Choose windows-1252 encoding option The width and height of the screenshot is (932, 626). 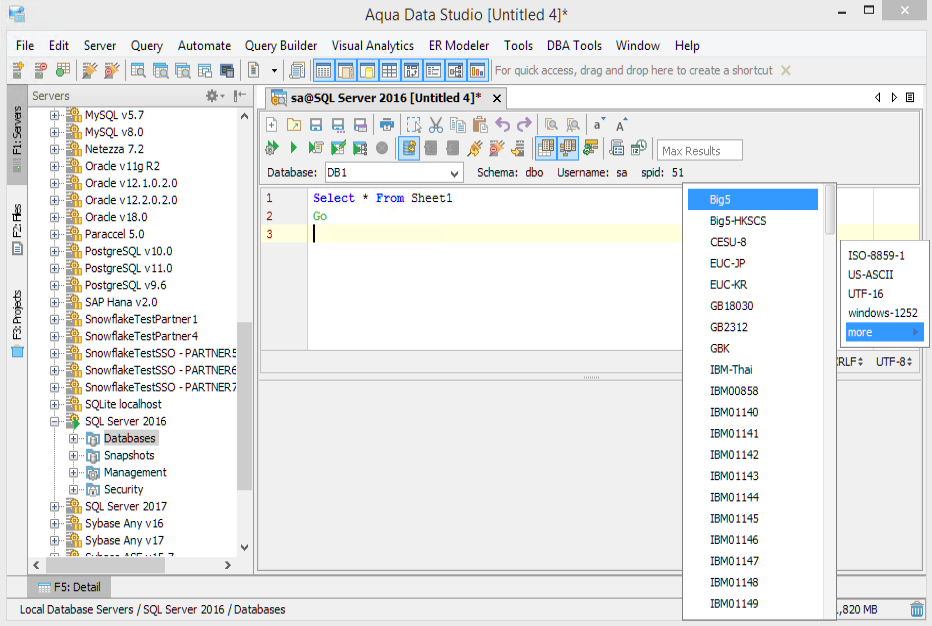(x=883, y=313)
